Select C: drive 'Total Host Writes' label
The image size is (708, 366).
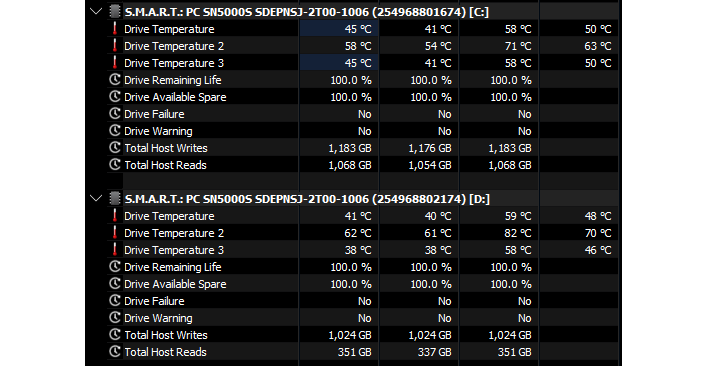pyautogui.click(x=166, y=148)
